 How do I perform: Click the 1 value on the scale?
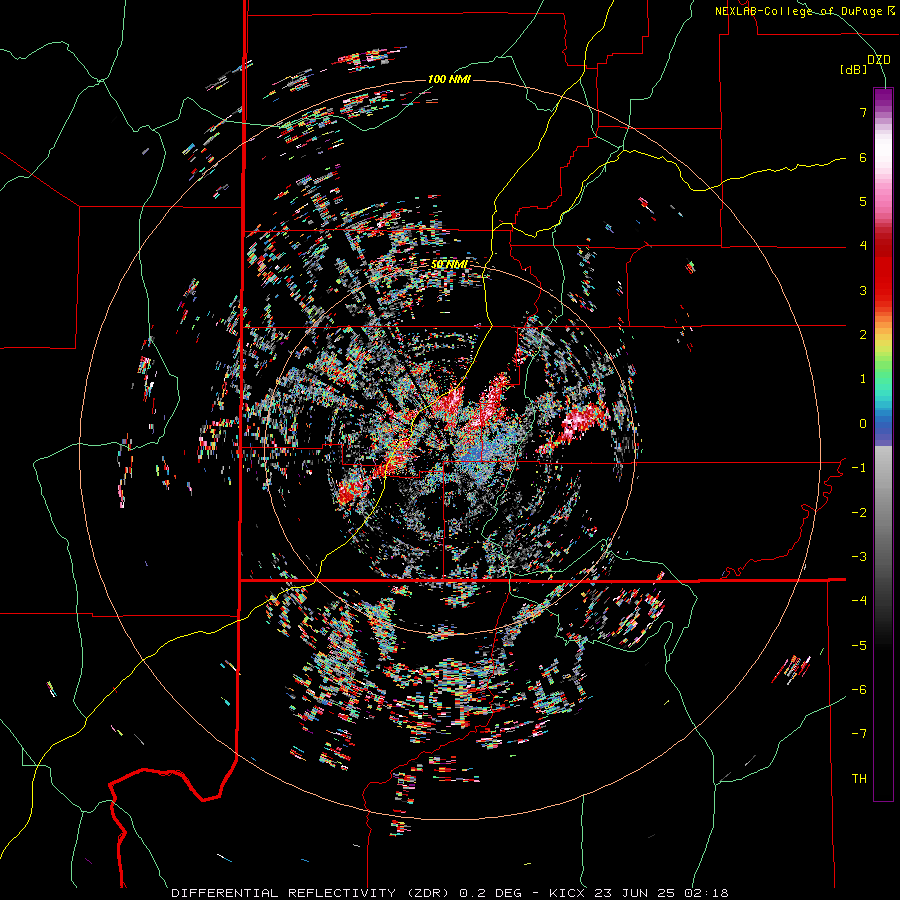click(x=863, y=379)
